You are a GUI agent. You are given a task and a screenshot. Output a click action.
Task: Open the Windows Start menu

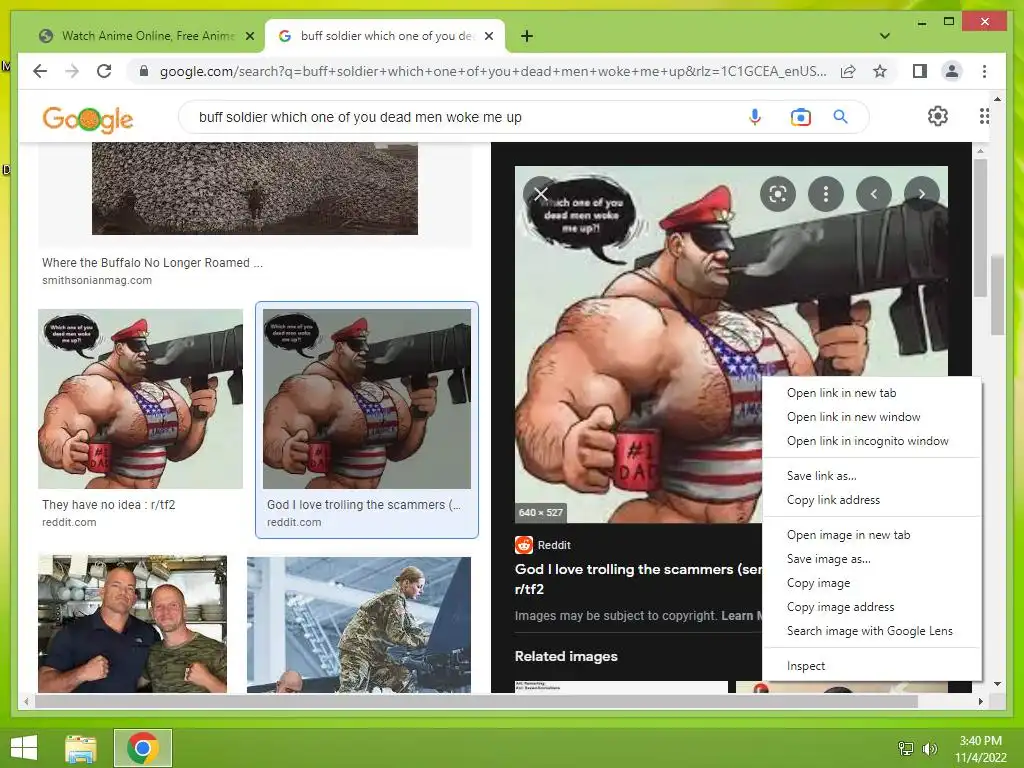(x=24, y=748)
